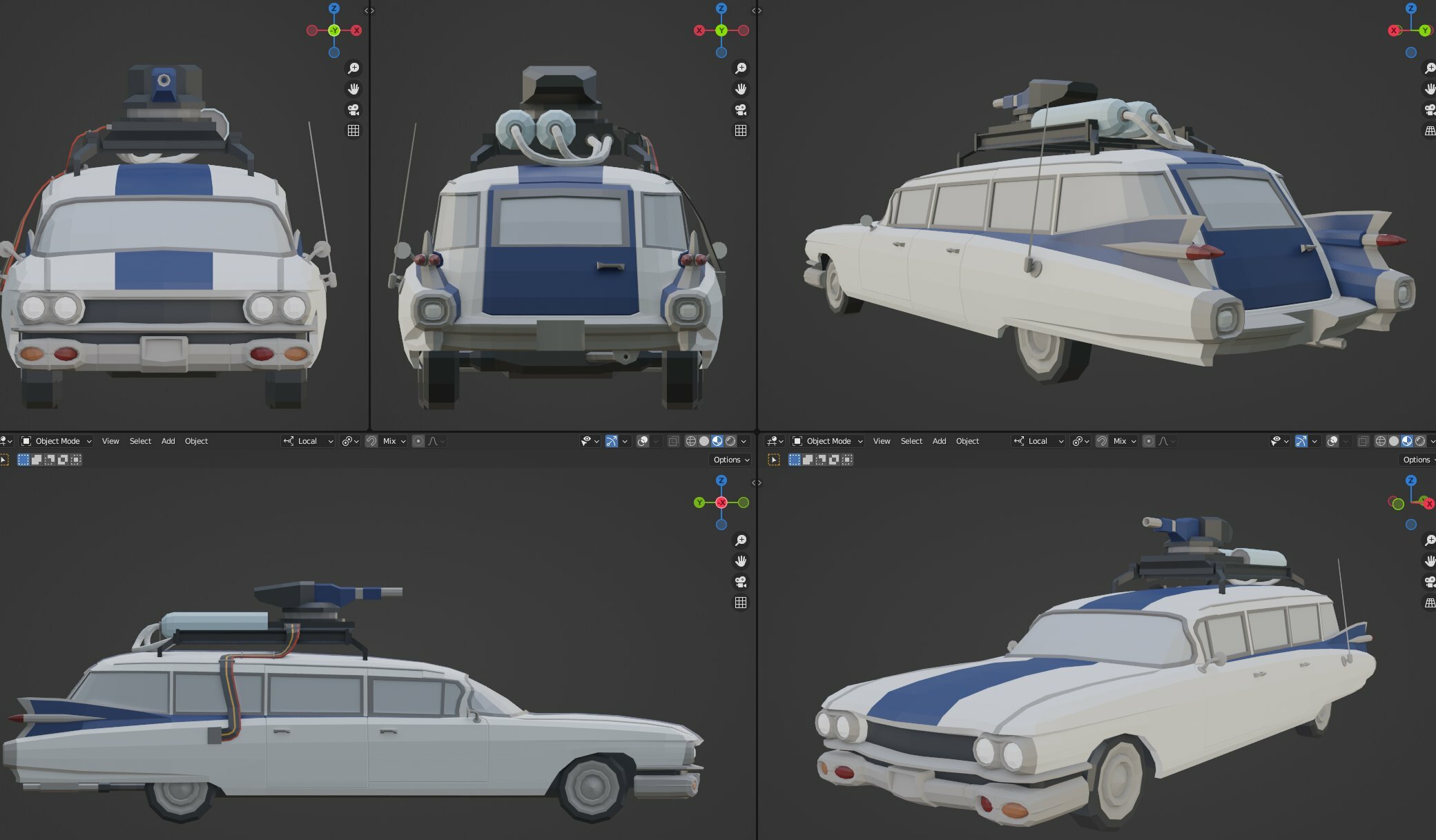
Task: Click zoom magnifier in front-view viewport
Action: pos(353,68)
